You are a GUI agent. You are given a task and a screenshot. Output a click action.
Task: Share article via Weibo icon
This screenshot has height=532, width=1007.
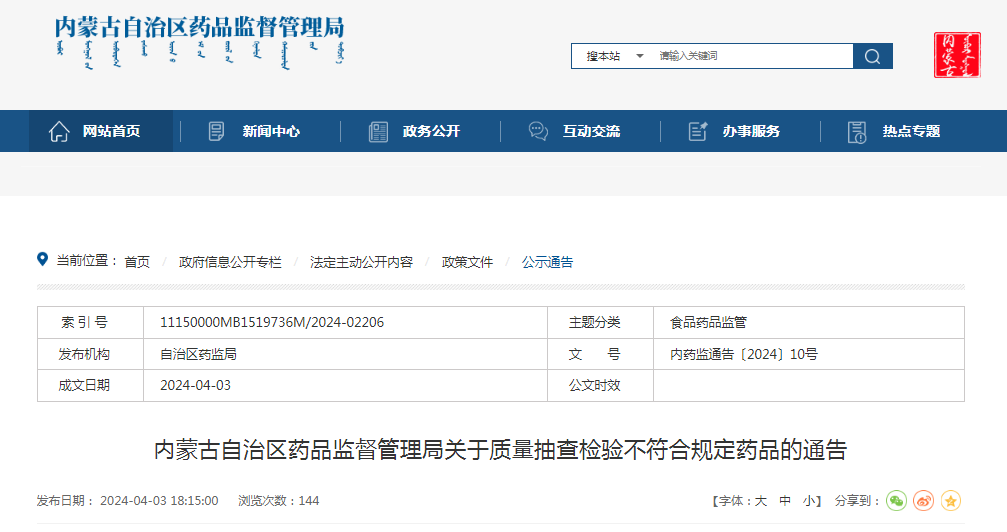click(x=924, y=501)
